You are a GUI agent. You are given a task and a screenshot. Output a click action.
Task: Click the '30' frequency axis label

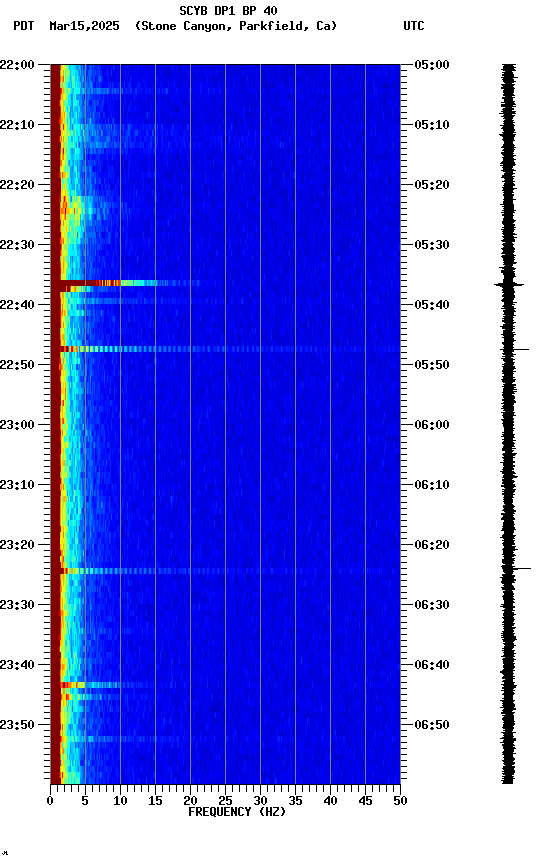click(x=260, y=801)
